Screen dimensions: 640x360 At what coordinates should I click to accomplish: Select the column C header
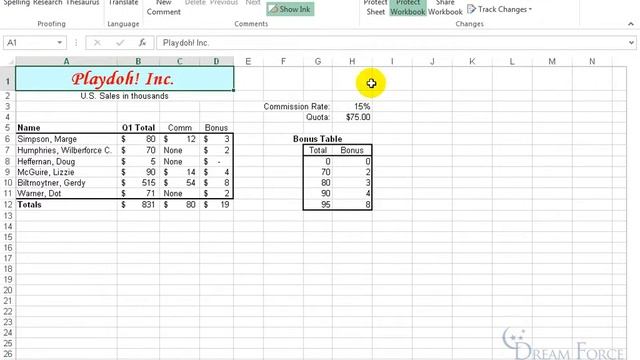point(180,61)
